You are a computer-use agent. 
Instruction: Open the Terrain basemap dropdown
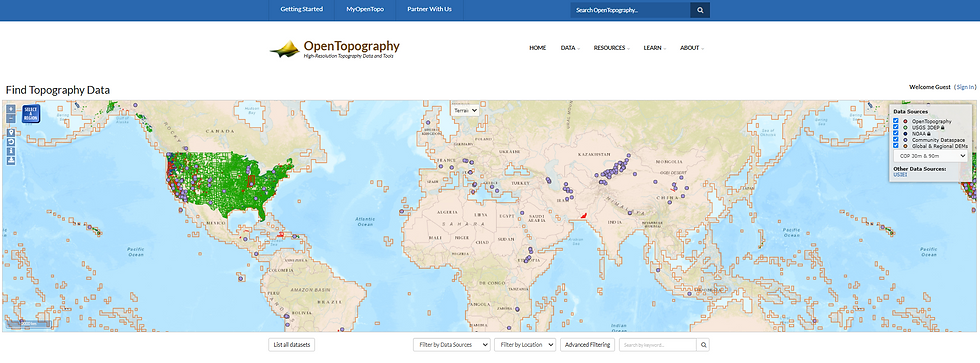pyautogui.click(x=465, y=110)
